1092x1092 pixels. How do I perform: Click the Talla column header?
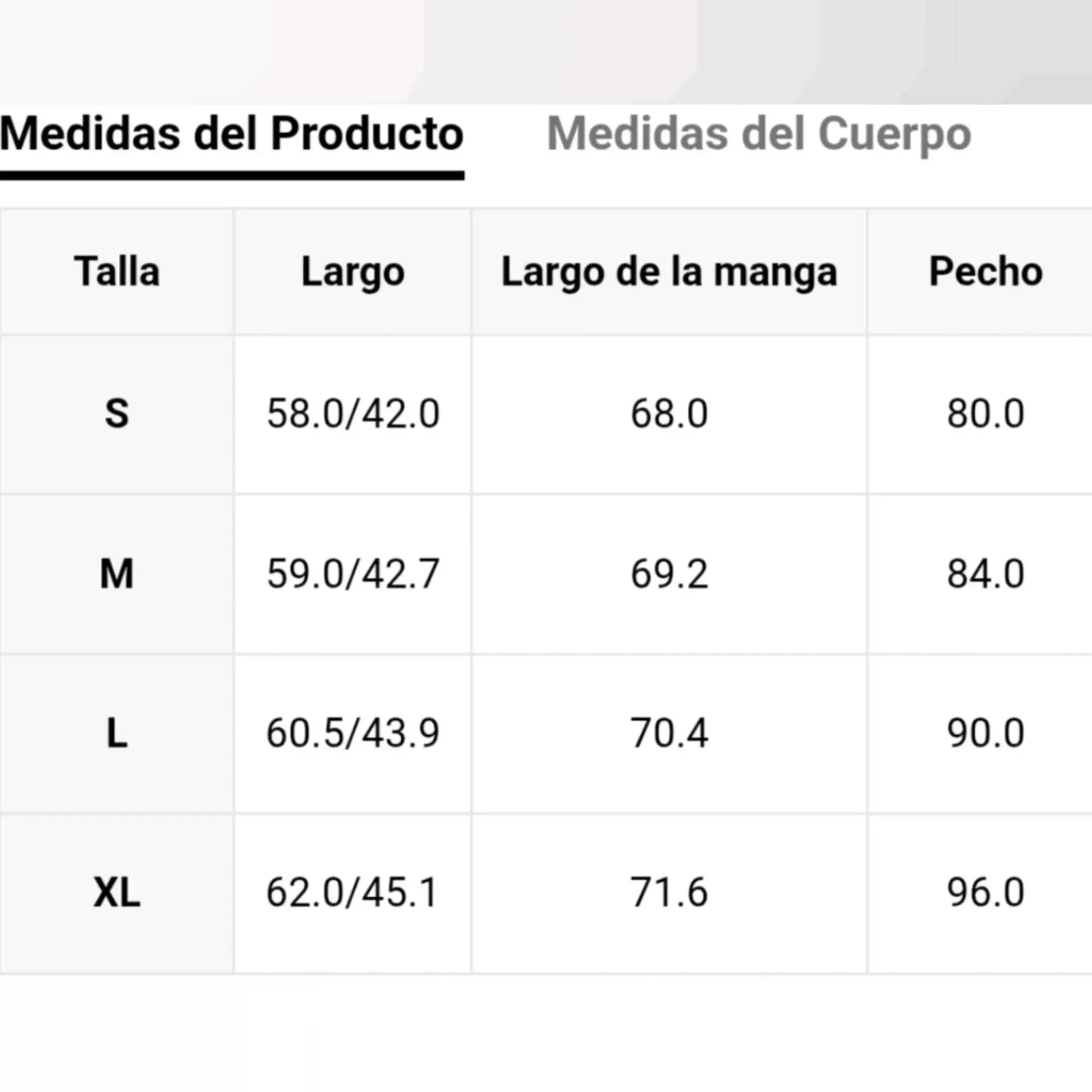117,271
